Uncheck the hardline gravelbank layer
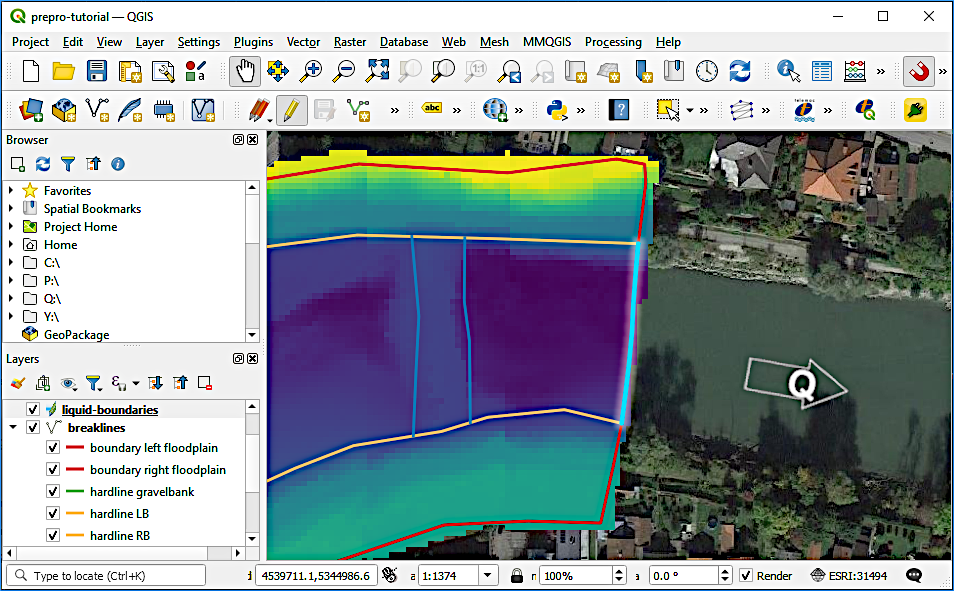 (x=53, y=491)
